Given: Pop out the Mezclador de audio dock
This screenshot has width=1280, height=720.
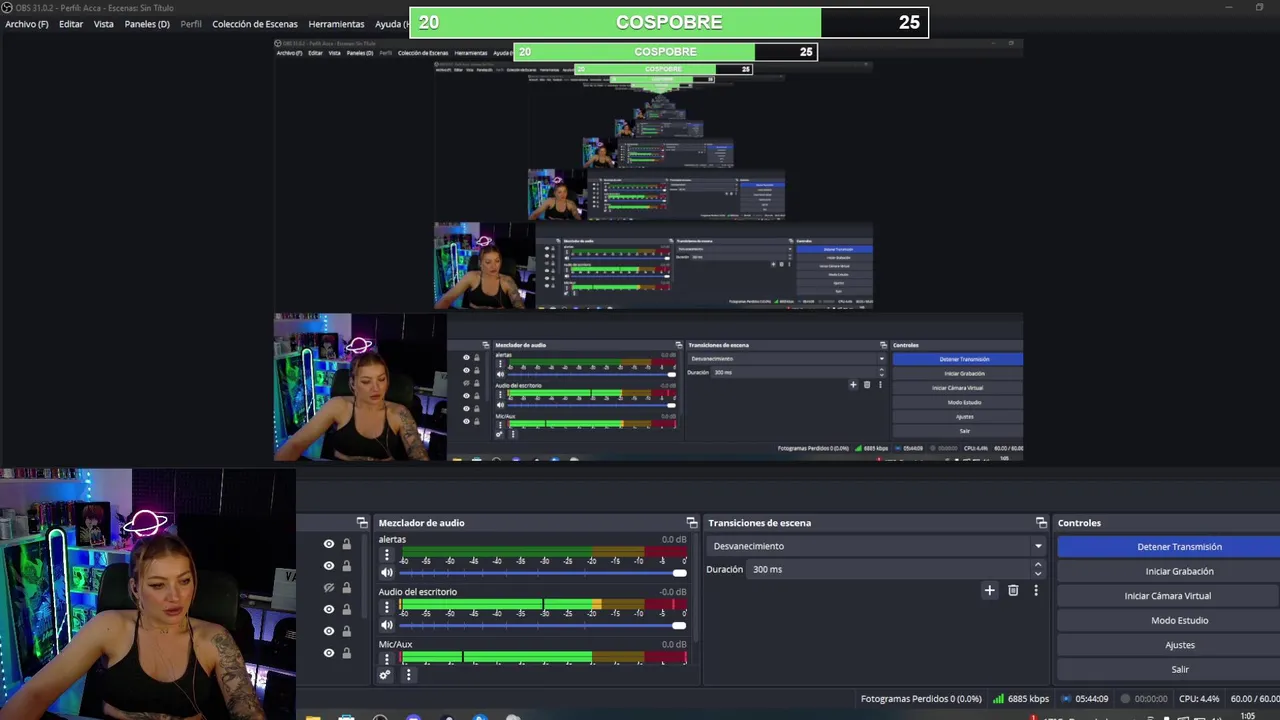Looking at the screenshot, I should 691,523.
